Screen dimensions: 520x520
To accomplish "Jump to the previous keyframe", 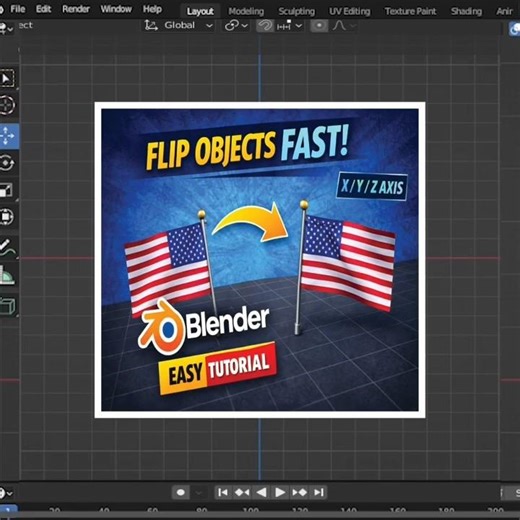I will (242, 492).
